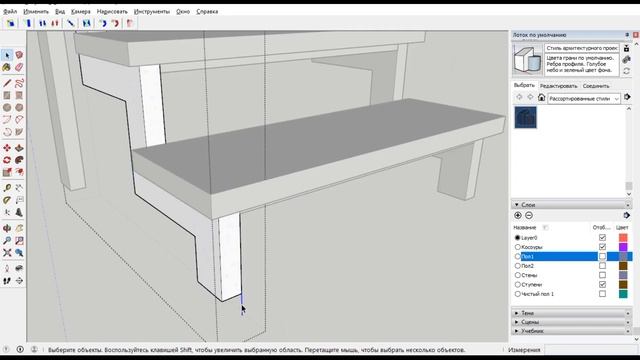Create new style icon beside style name

coord(627,49)
